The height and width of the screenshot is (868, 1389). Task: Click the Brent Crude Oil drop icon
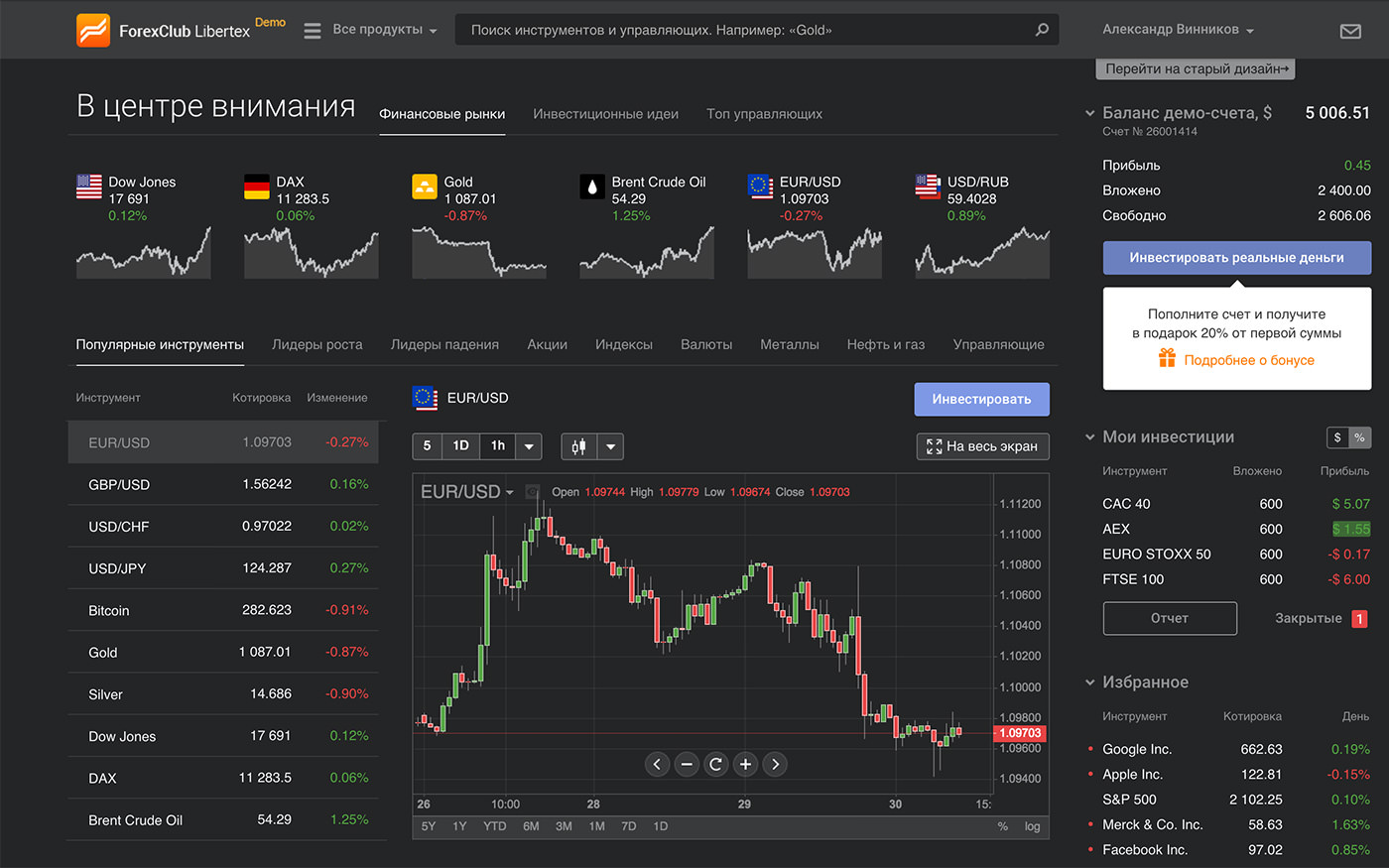click(x=592, y=186)
